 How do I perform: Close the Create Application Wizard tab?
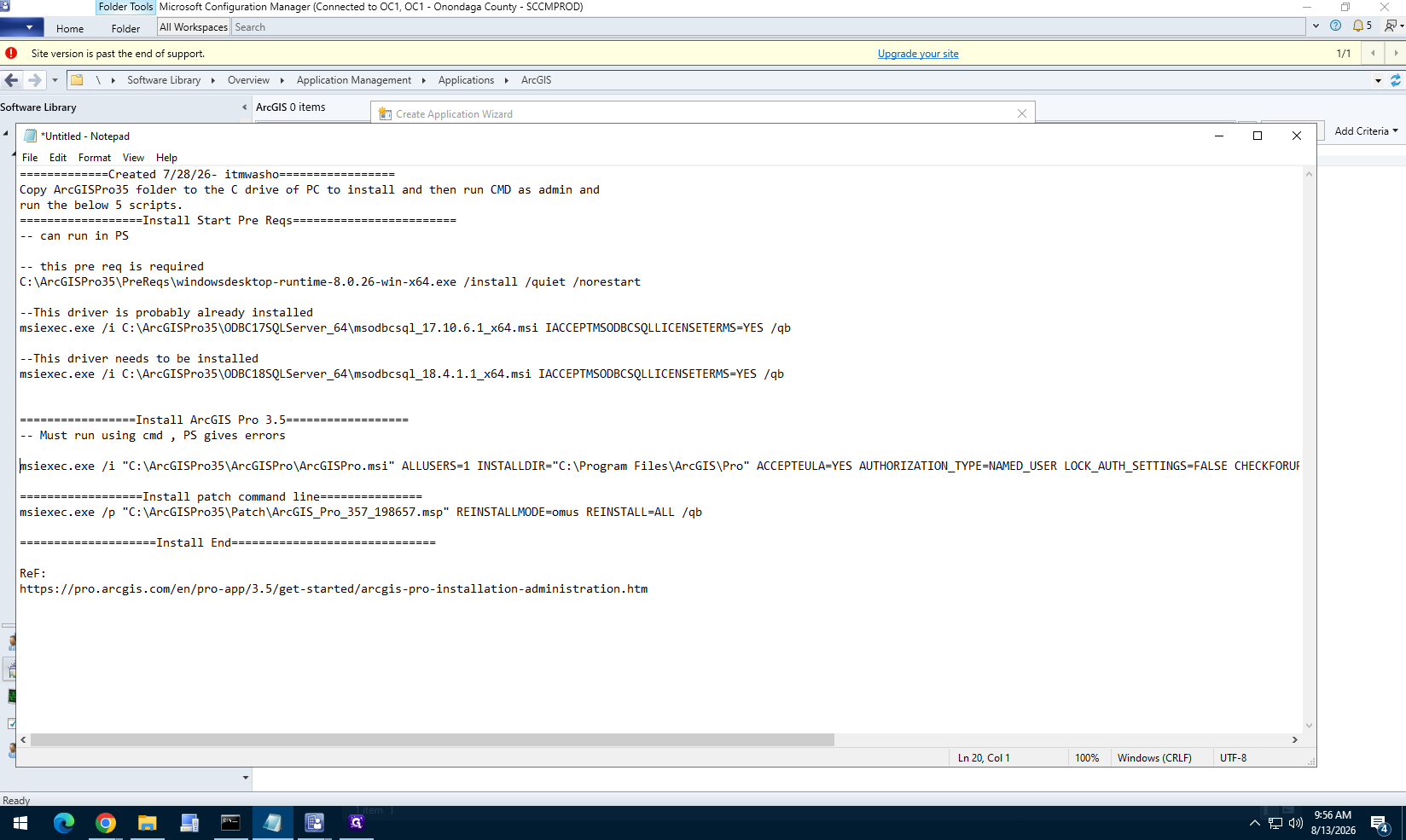(x=1022, y=113)
